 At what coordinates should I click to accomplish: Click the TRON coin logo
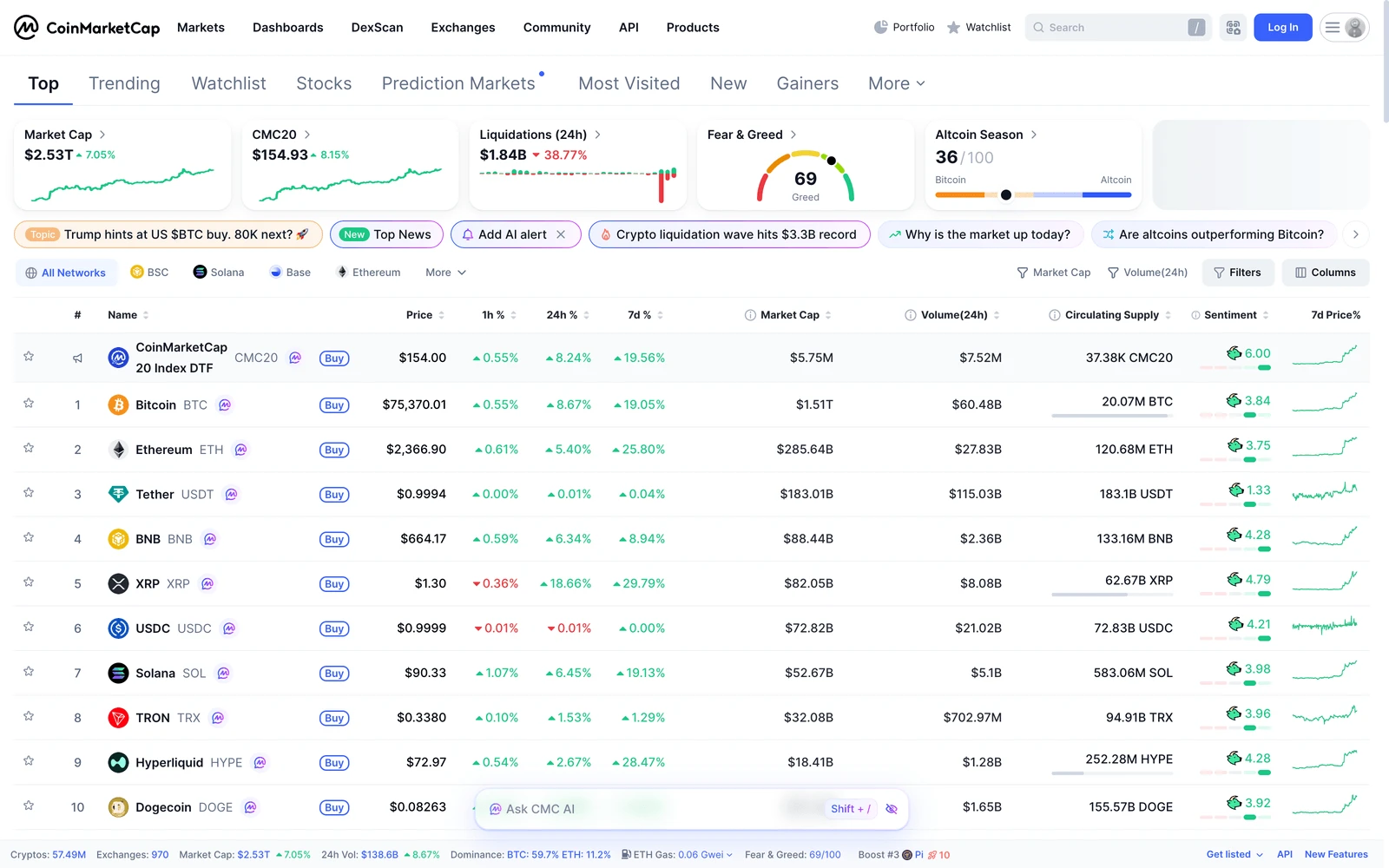(118, 718)
